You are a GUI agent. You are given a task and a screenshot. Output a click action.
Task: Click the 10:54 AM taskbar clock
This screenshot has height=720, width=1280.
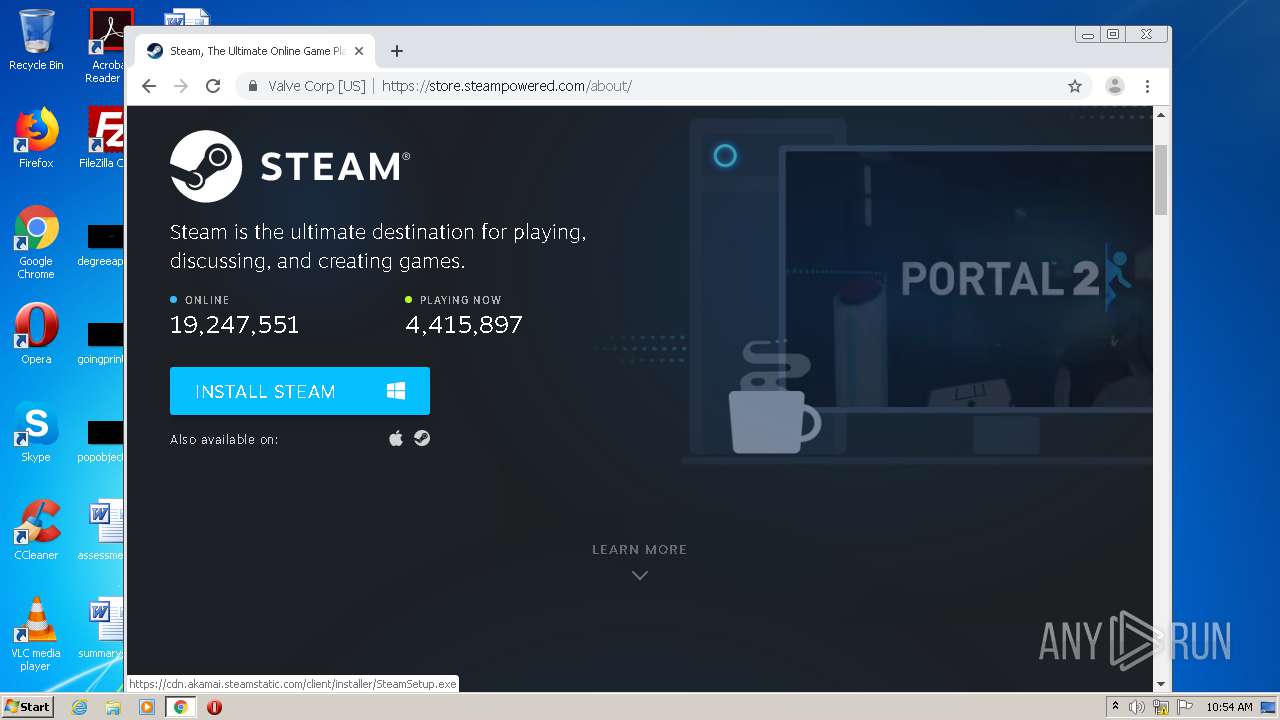1229,707
